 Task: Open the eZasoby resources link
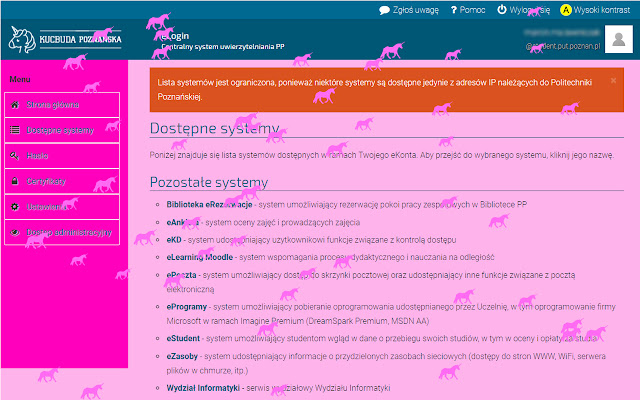pos(182,356)
